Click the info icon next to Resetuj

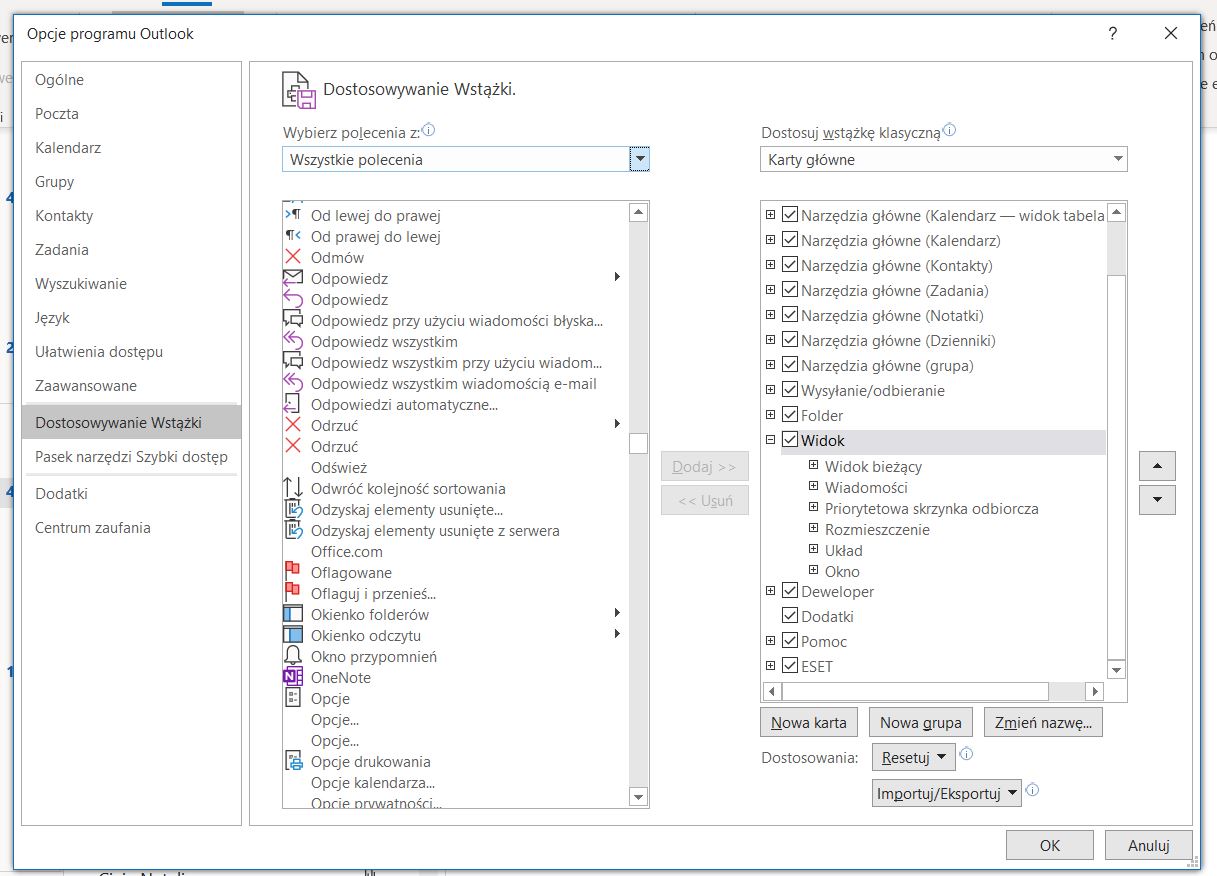tap(967, 755)
